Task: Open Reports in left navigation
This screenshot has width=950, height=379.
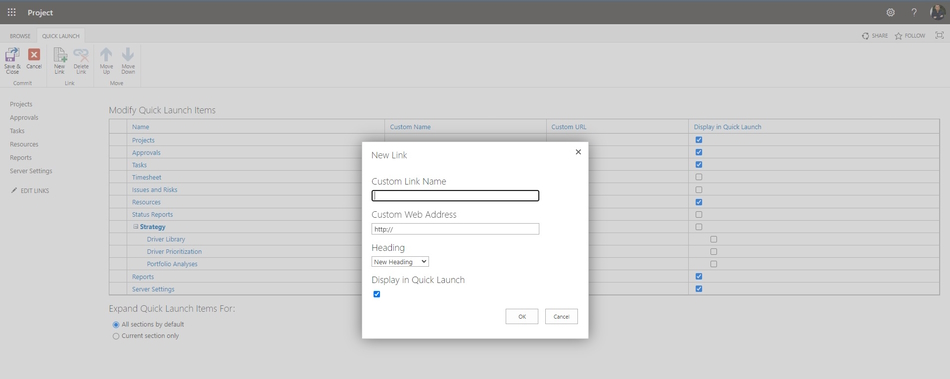Action: (x=21, y=157)
